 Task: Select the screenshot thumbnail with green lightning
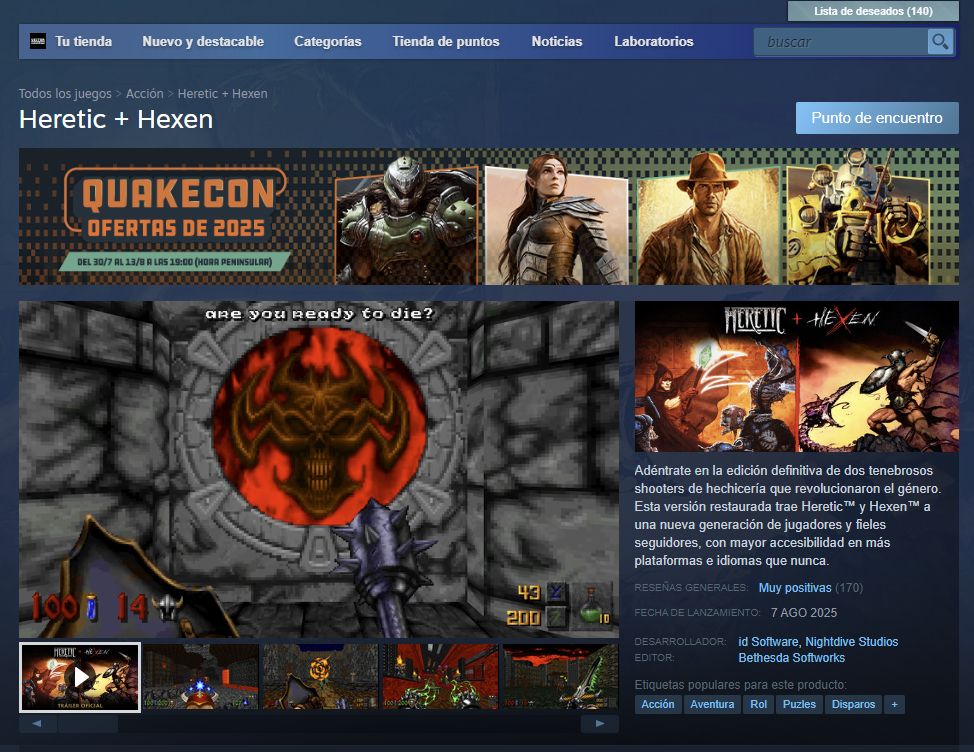tap(440, 677)
